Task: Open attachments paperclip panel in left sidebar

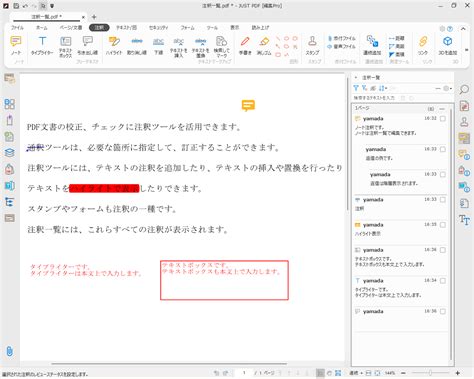Action: pyautogui.click(x=10, y=351)
